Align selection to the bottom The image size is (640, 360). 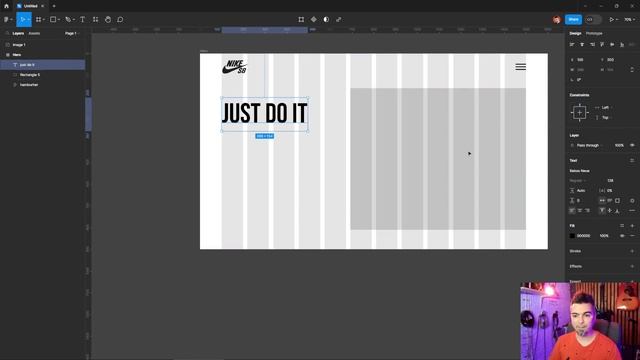(x=622, y=44)
